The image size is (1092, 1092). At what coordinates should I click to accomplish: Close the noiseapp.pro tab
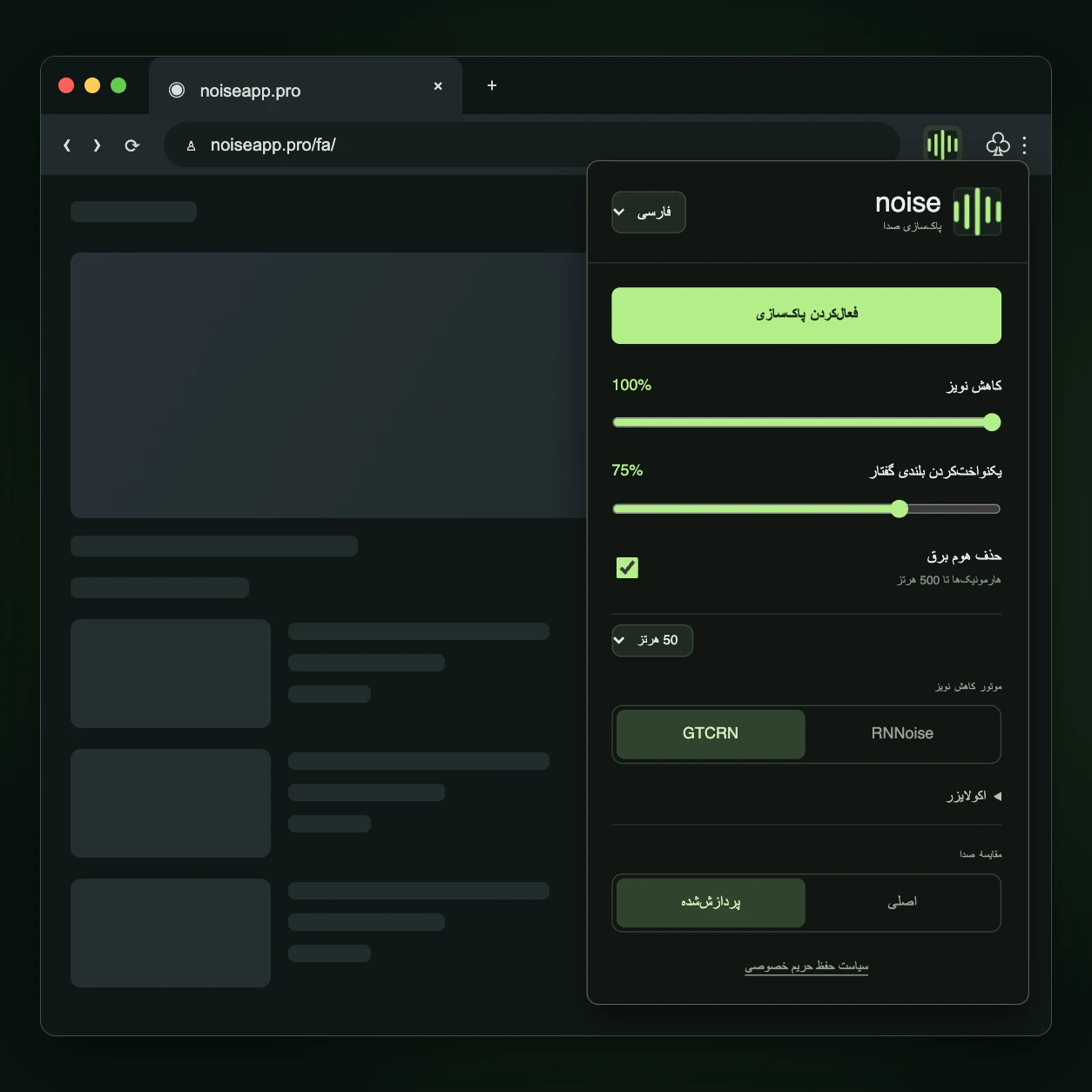coord(438,86)
